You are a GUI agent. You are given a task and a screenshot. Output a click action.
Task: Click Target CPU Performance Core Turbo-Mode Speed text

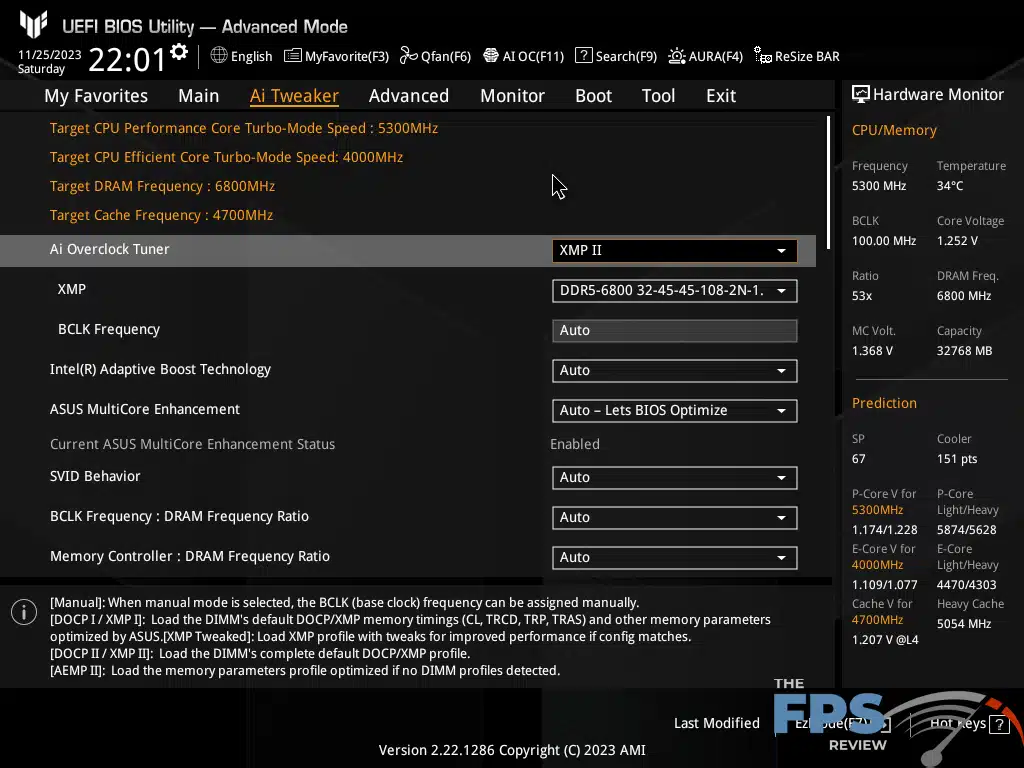(244, 128)
